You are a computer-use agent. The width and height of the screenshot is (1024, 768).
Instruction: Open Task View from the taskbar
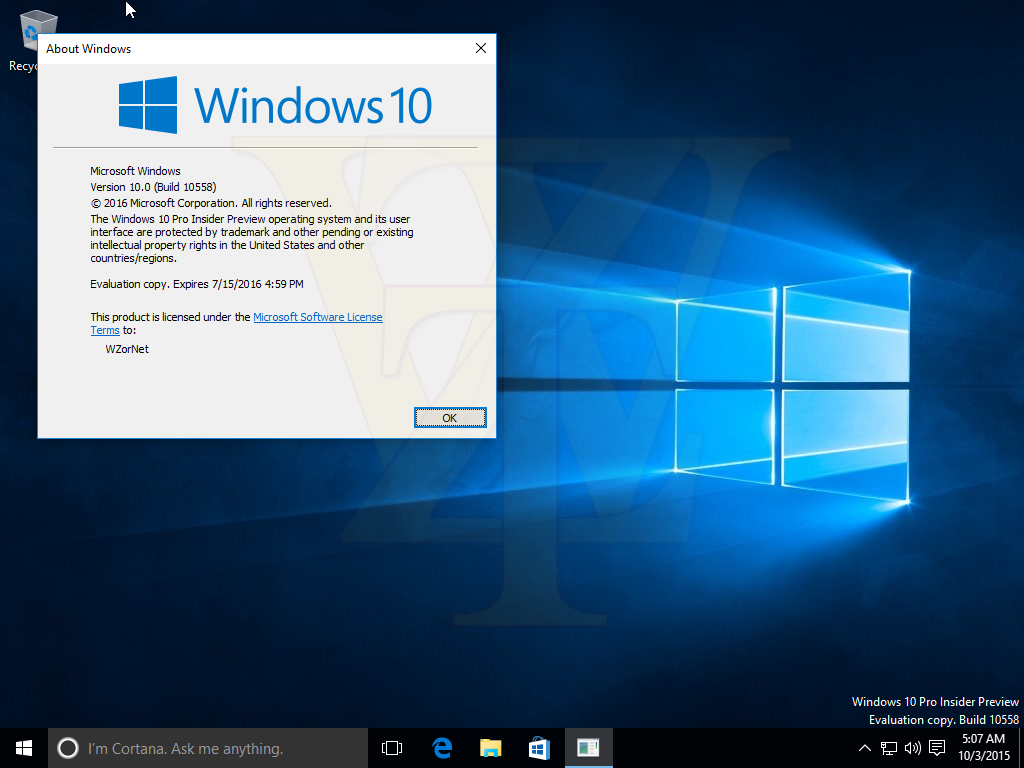coord(392,748)
